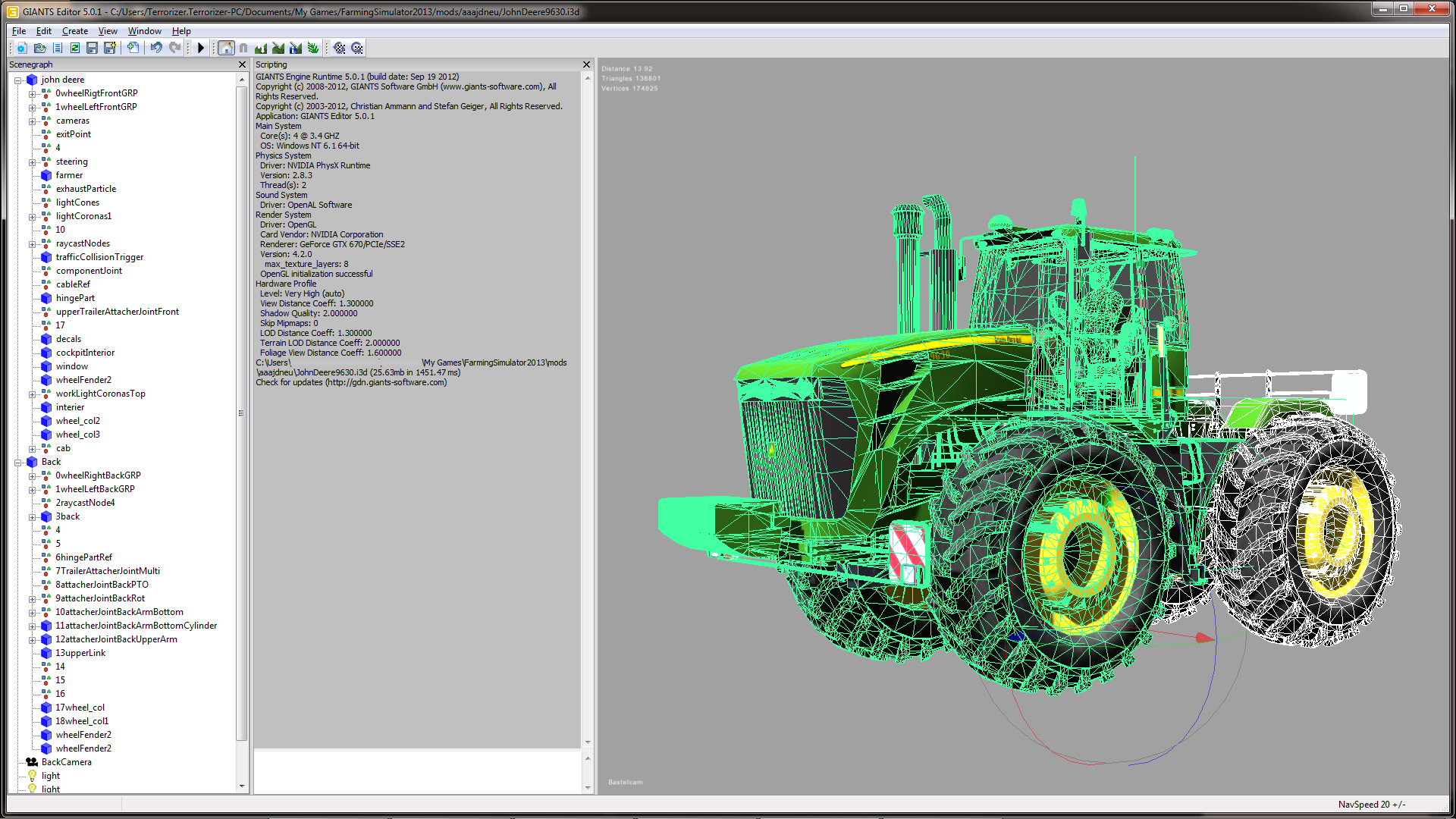
Task: Select the 17wheel_col node
Action: (x=80, y=708)
